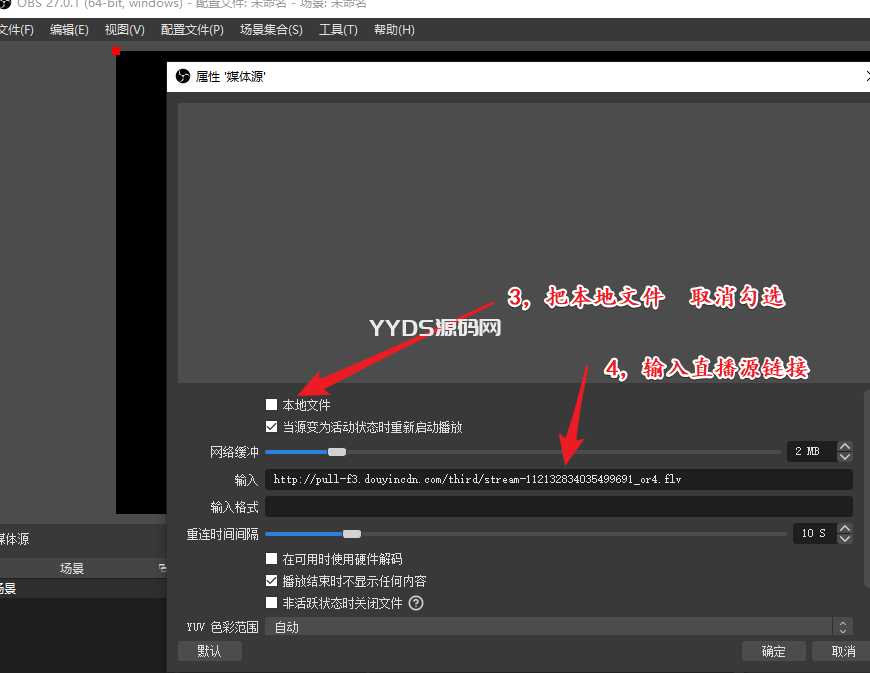
Task: Open the 场景集合(S) menu
Action: tap(271, 30)
